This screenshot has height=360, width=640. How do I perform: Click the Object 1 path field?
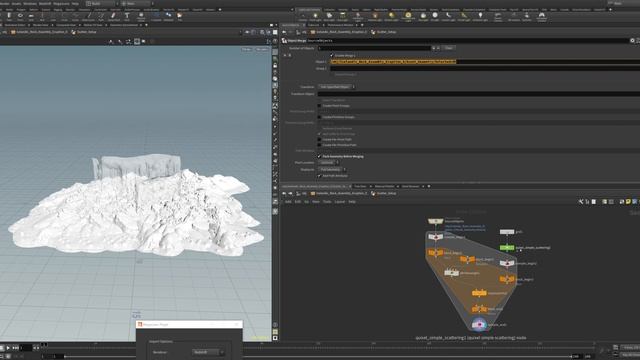click(x=485, y=62)
